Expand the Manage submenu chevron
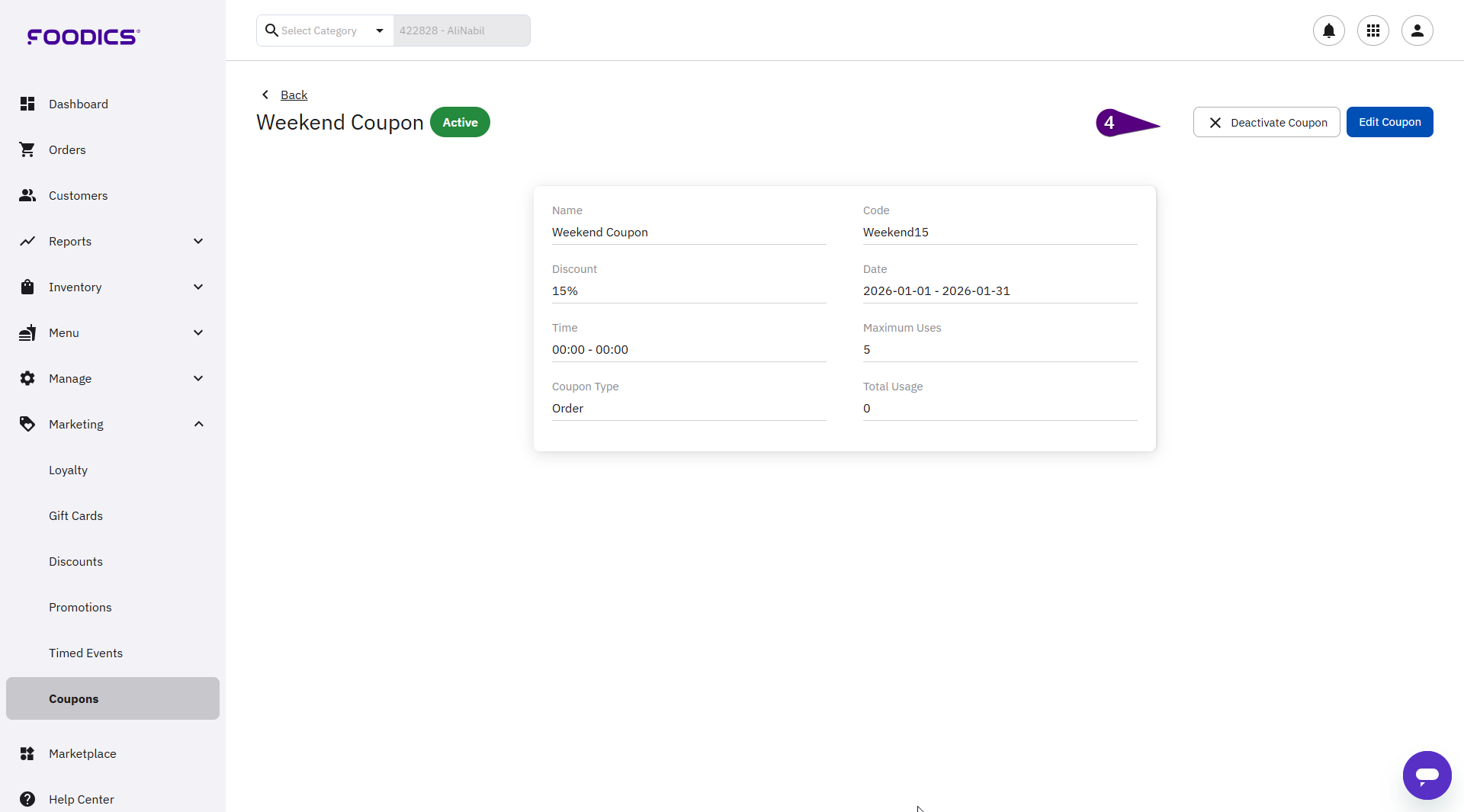 (x=198, y=378)
